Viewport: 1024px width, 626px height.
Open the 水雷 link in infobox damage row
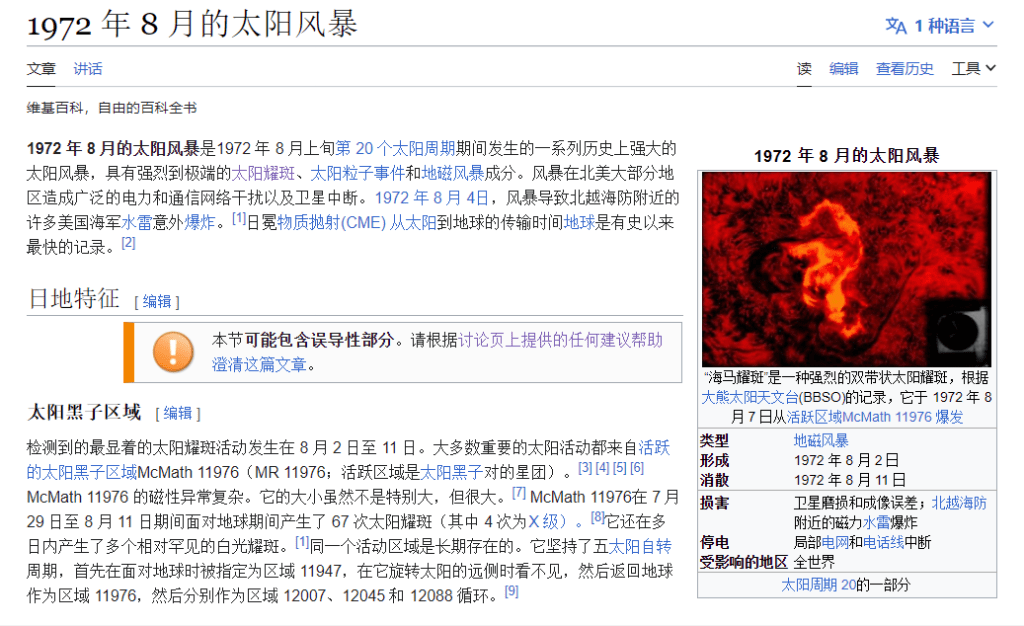pos(876,523)
